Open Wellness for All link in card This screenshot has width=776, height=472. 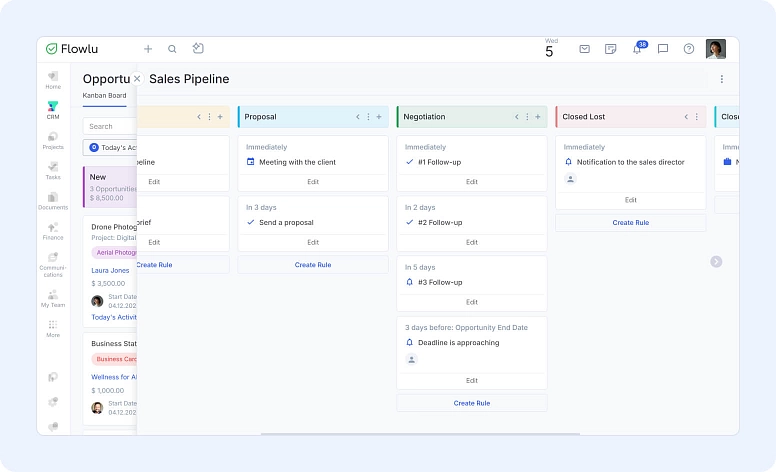pyautogui.click(x=114, y=377)
